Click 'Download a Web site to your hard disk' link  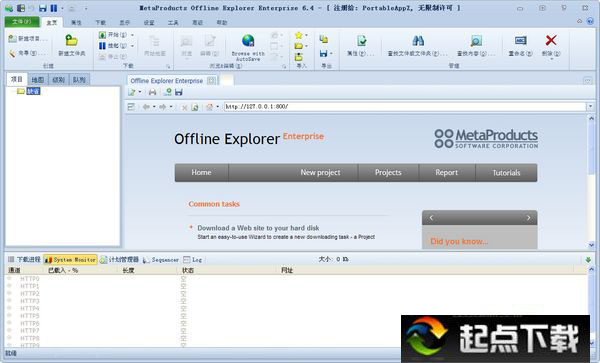[x=258, y=228]
